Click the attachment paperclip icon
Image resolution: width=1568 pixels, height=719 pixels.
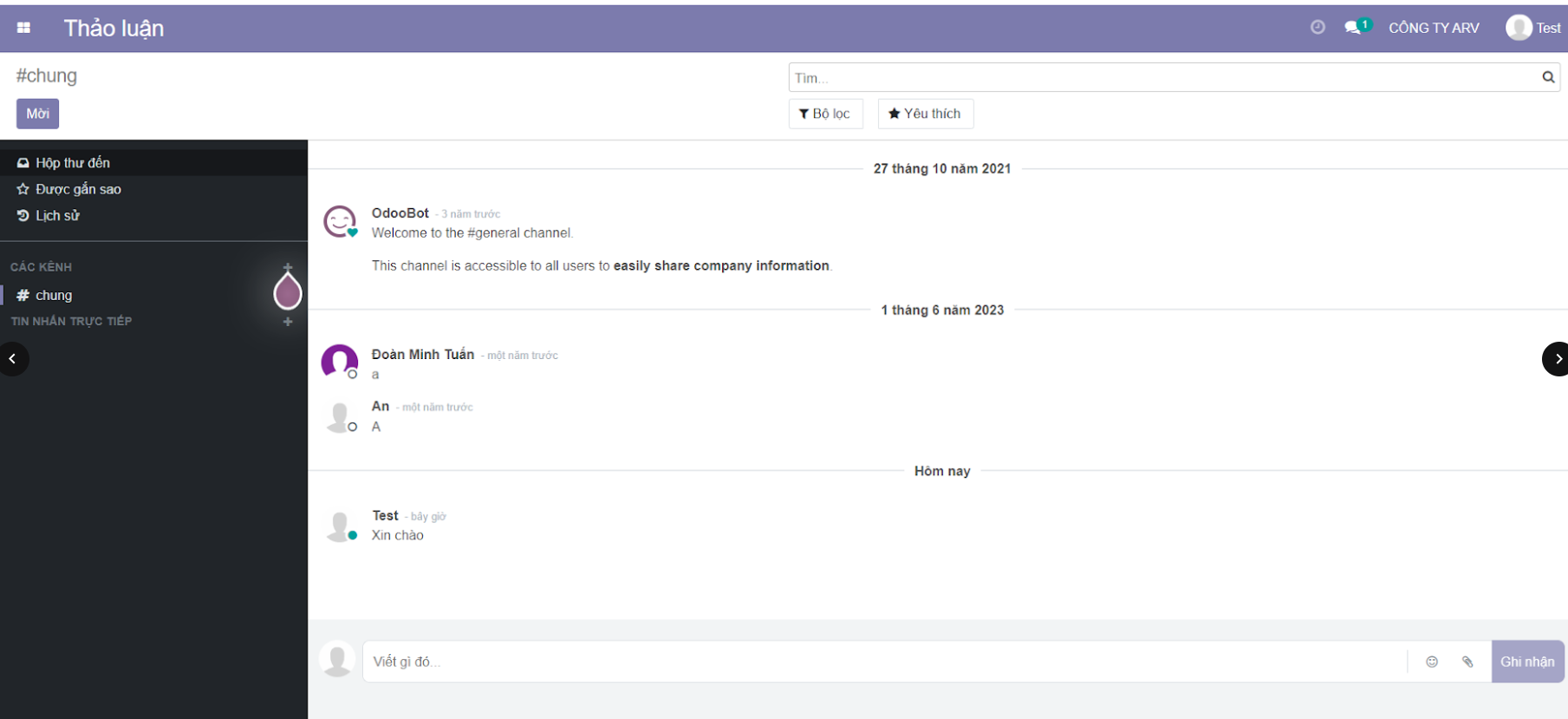tap(1467, 662)
